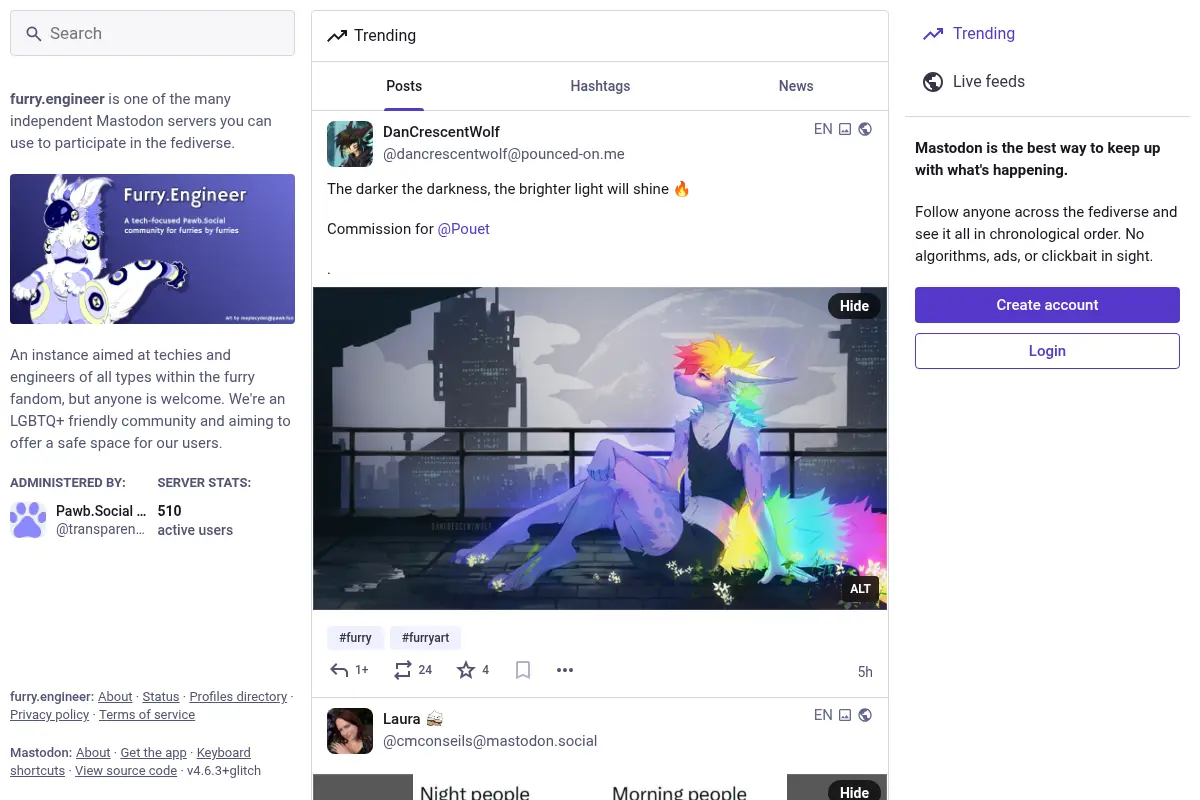The height and width of the screenshot is (800, 1200).
Task: Hide the media on Laura's post
Action: pos(854,791)
